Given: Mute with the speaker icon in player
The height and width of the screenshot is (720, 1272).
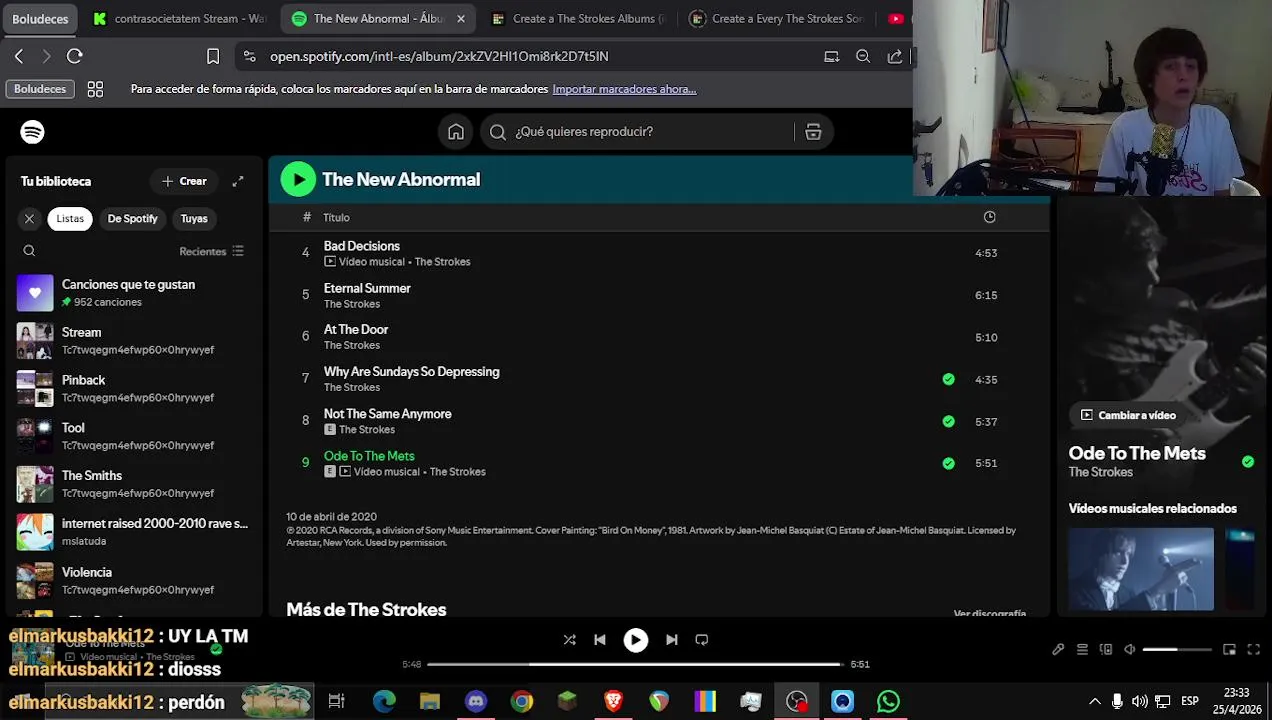Looking at the screenshot, I should click(1130, 650).
